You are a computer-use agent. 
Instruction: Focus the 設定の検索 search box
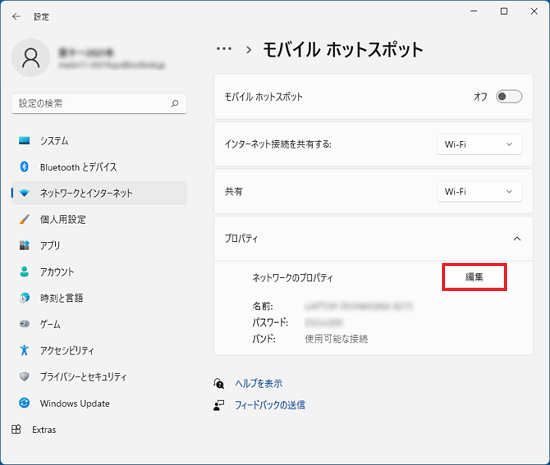[99, 103]
